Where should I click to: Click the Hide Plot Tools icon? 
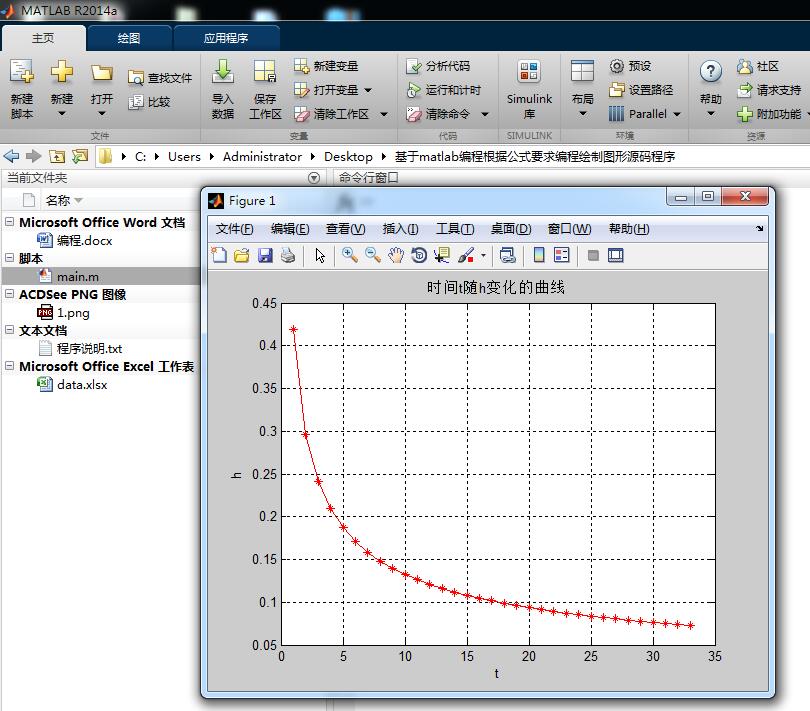593,255
